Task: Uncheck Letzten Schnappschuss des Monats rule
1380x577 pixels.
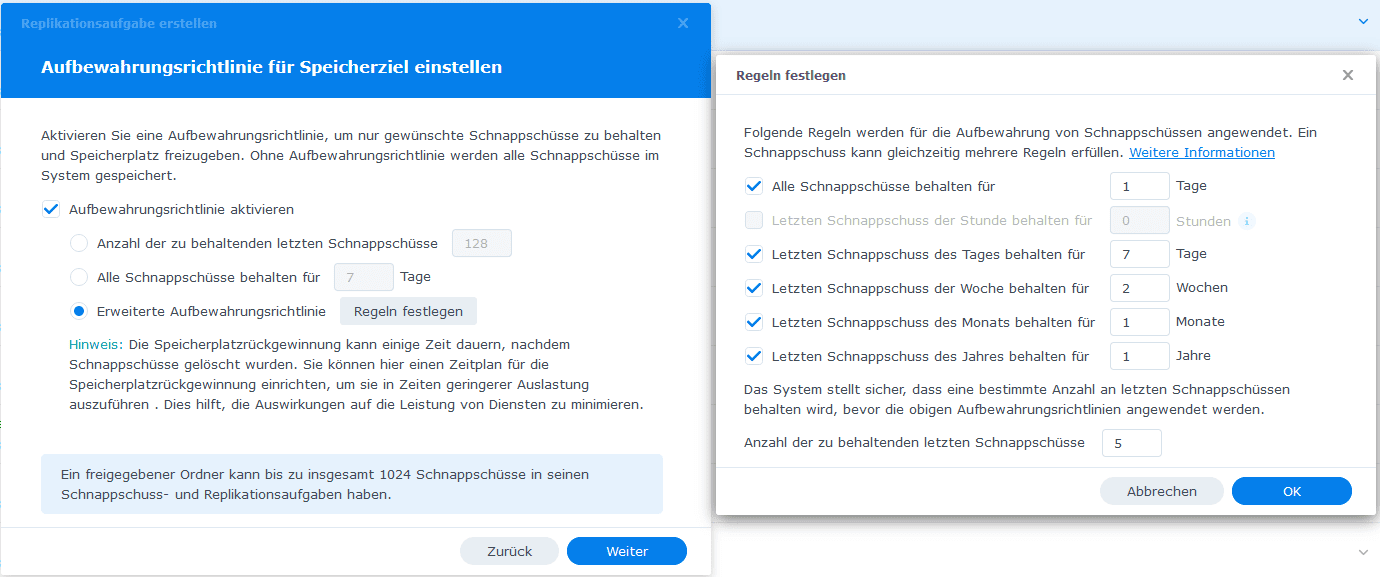Action: pos(754,322)
